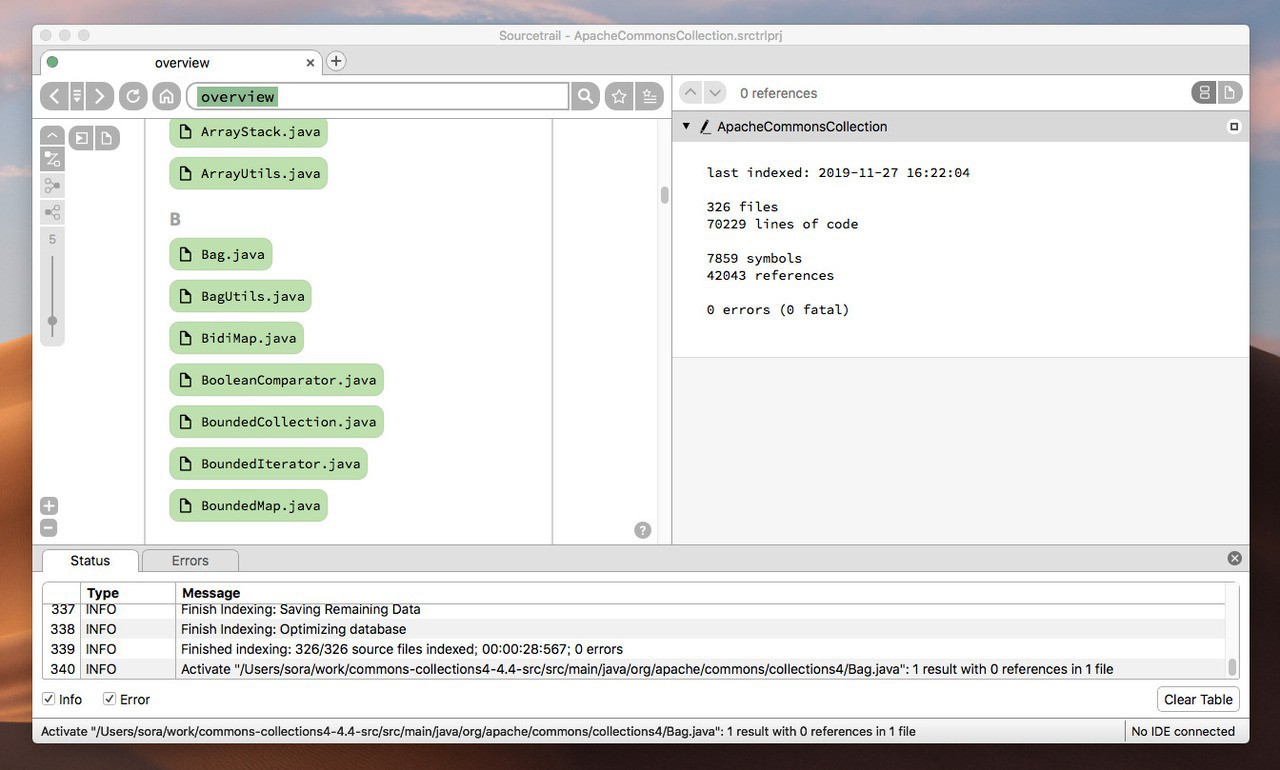The image size is (1280, 770).
Task: Zoom out of the graph
Action: [x=49, y=527]
